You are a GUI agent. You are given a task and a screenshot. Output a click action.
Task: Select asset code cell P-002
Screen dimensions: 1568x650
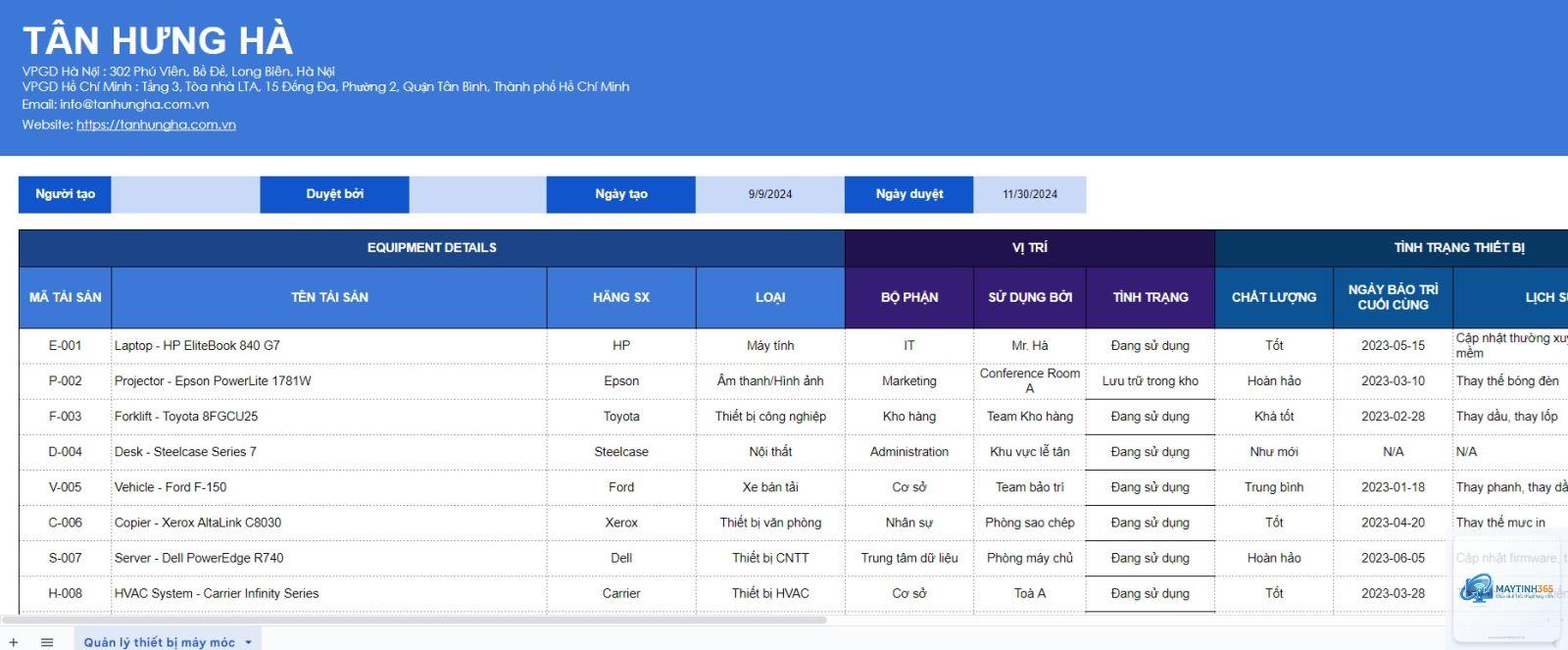click(x=65, y=381)
